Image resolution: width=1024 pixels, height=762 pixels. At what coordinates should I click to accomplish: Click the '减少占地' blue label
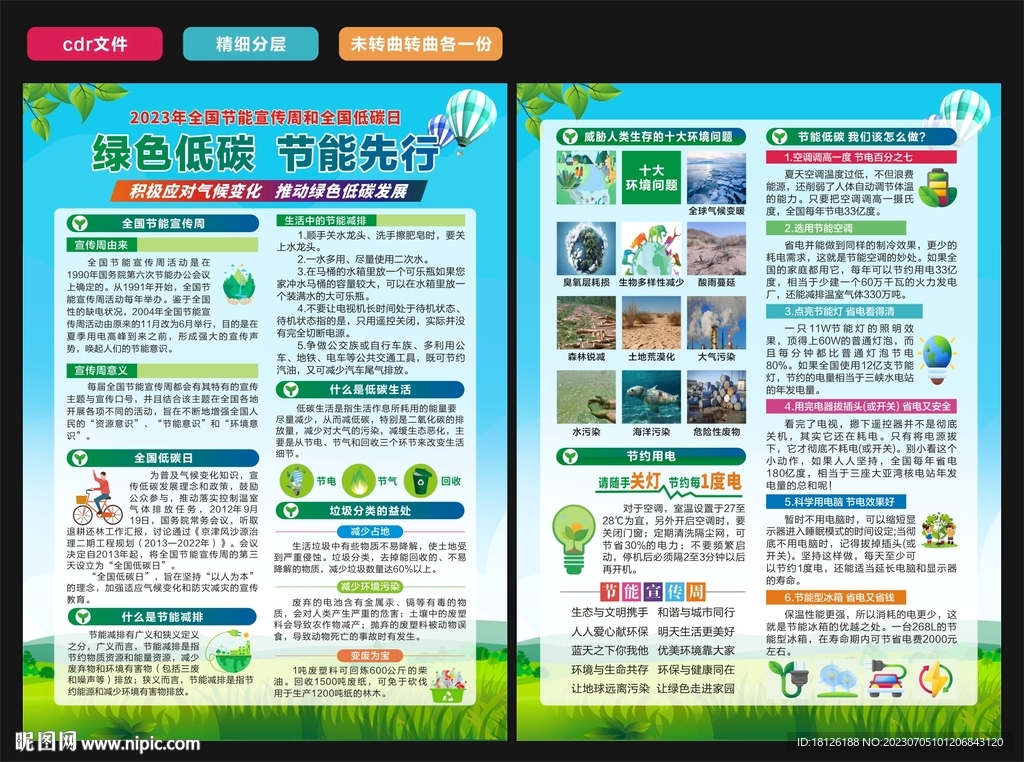370,532
